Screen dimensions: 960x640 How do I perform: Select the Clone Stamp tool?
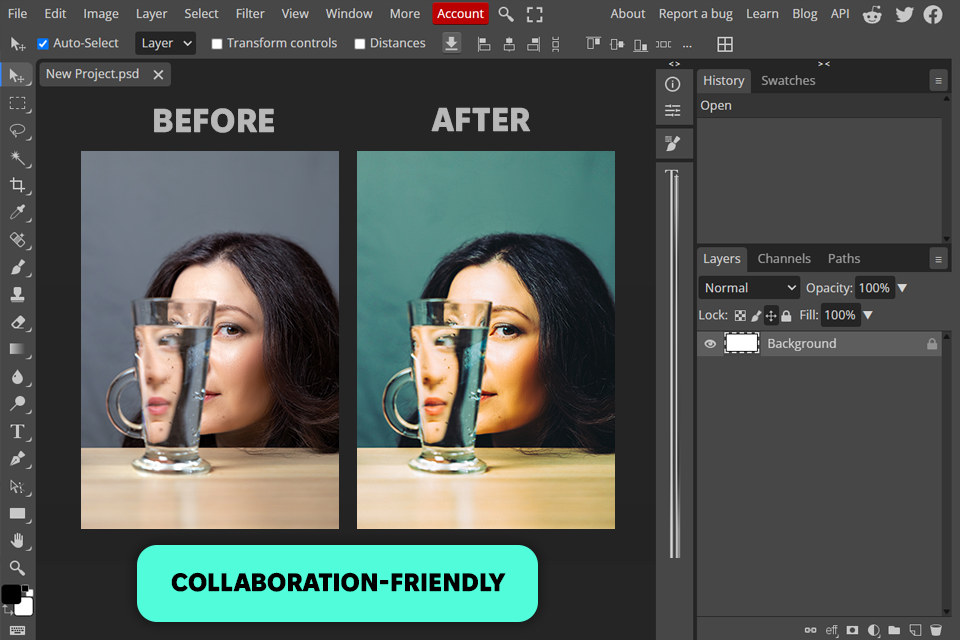click(x=17, y=295)
